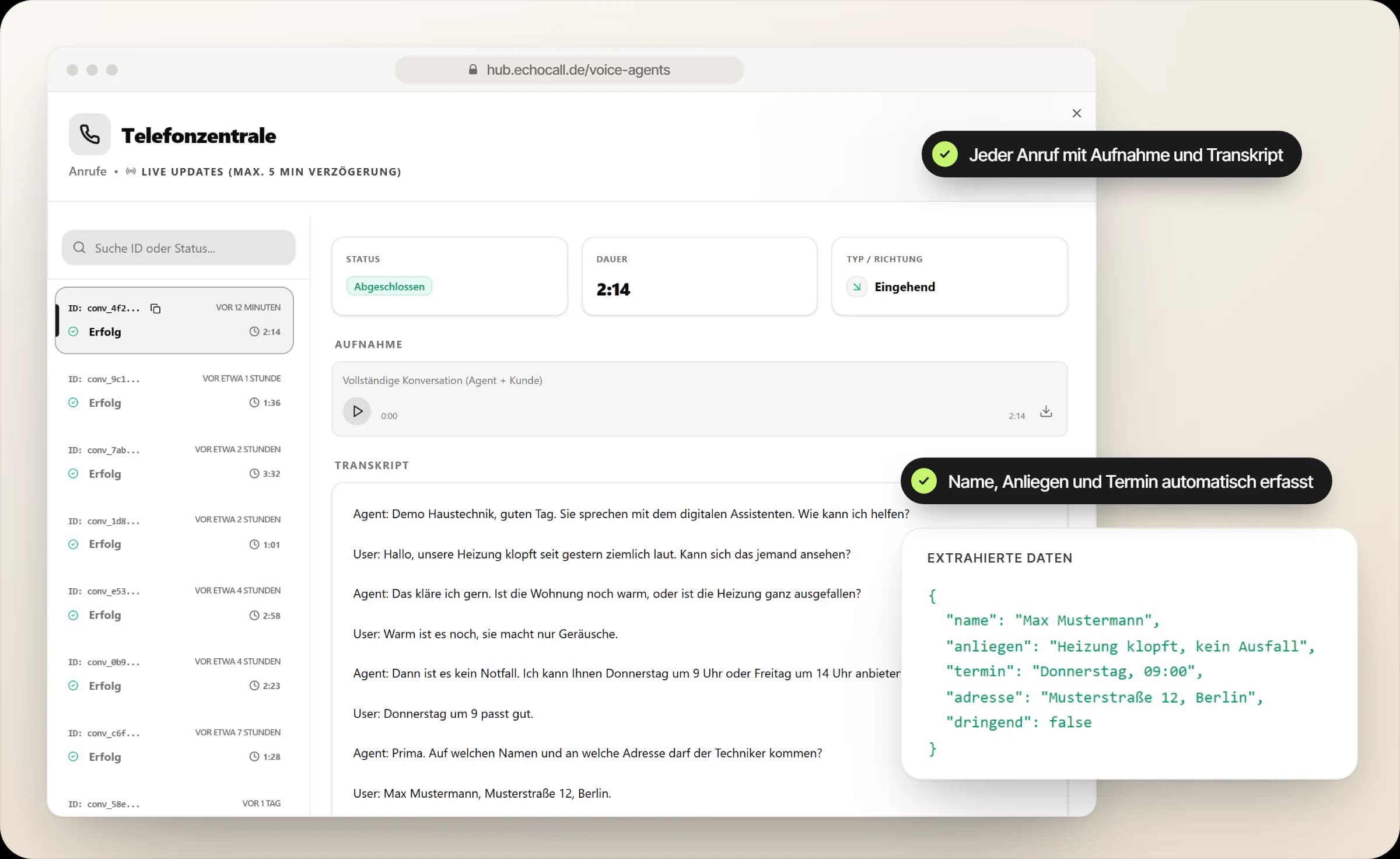1400x859 pixels.
Task: Open the conv_e53 call entry
Action: pyautogui.click(x=174, y=603)
